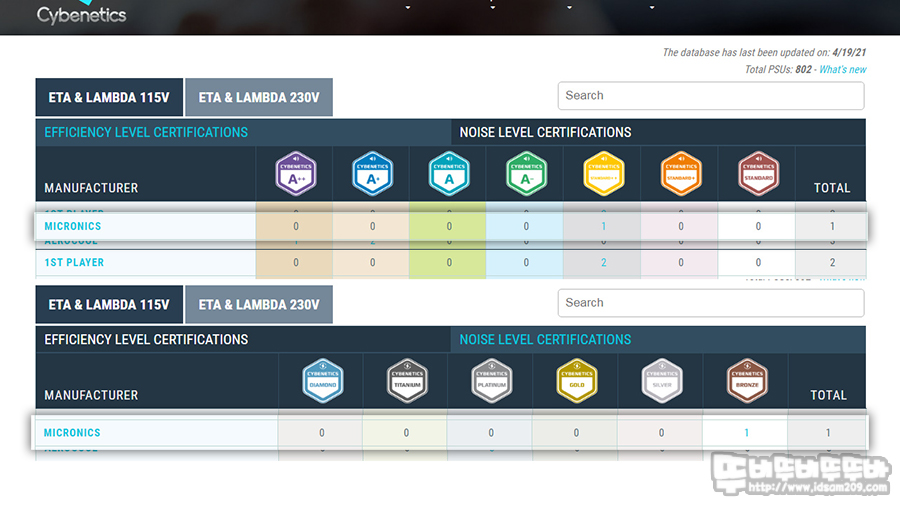
Task: Click the yellow Standard++ noise badge
Action: [604, 173]
